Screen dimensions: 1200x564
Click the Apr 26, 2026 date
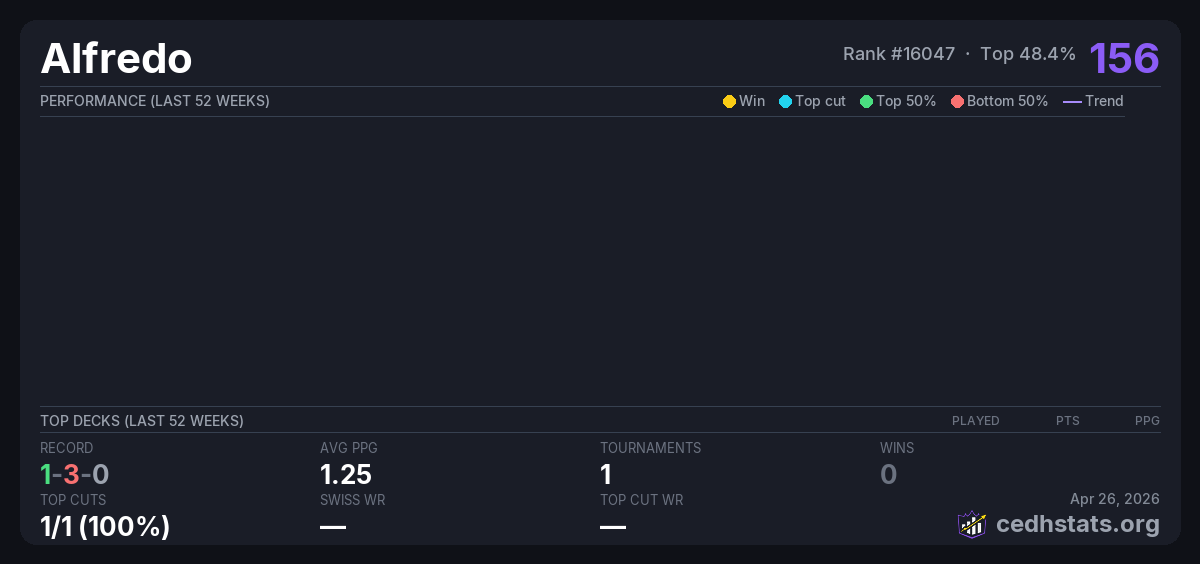pyautogui.click(x=1114, y=499)
